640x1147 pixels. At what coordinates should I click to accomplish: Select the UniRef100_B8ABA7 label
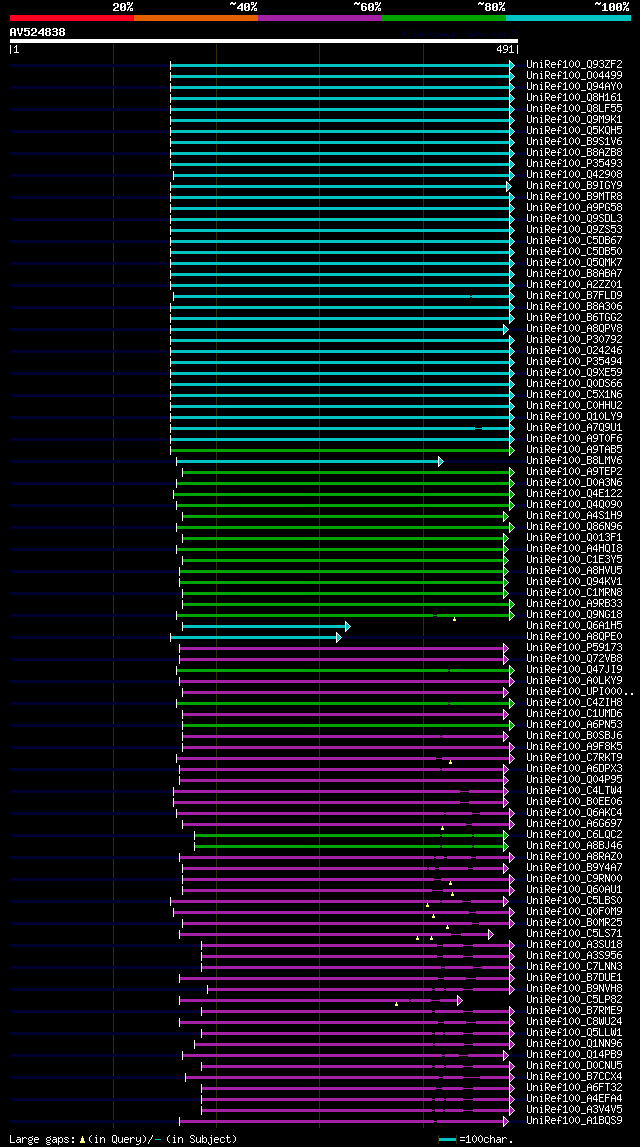pos(574,274)
